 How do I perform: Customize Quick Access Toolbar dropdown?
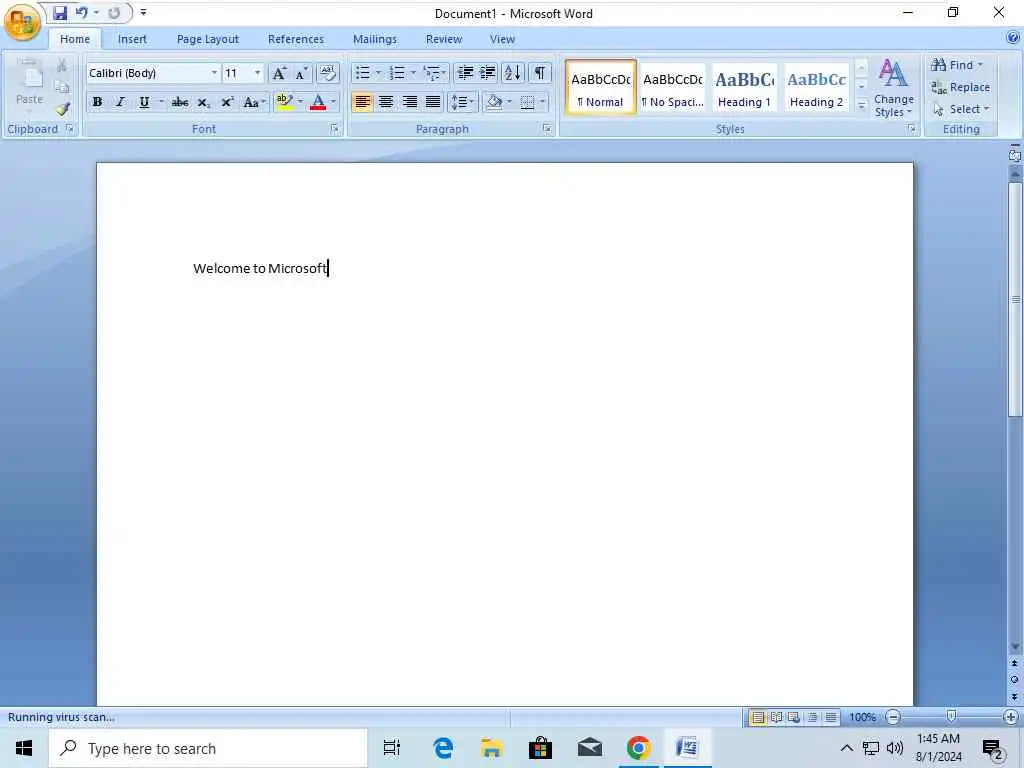(143, 12)
